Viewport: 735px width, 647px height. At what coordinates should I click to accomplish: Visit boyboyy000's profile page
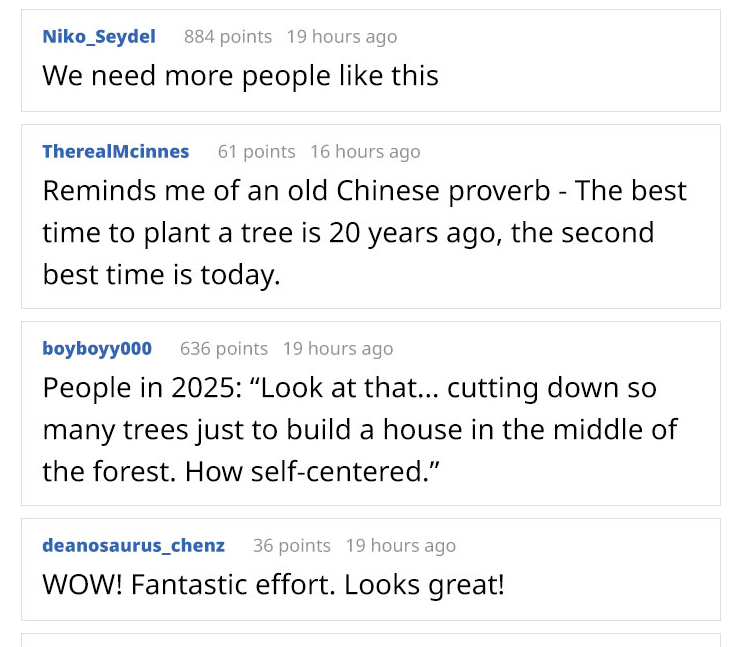(x=97, y=349)
